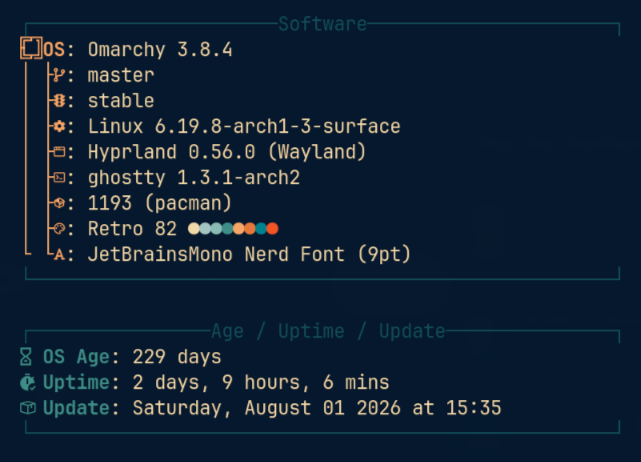Click the font letter A icon
The height and width of the screenshot is (462, 641).
(x=59, y=255)
